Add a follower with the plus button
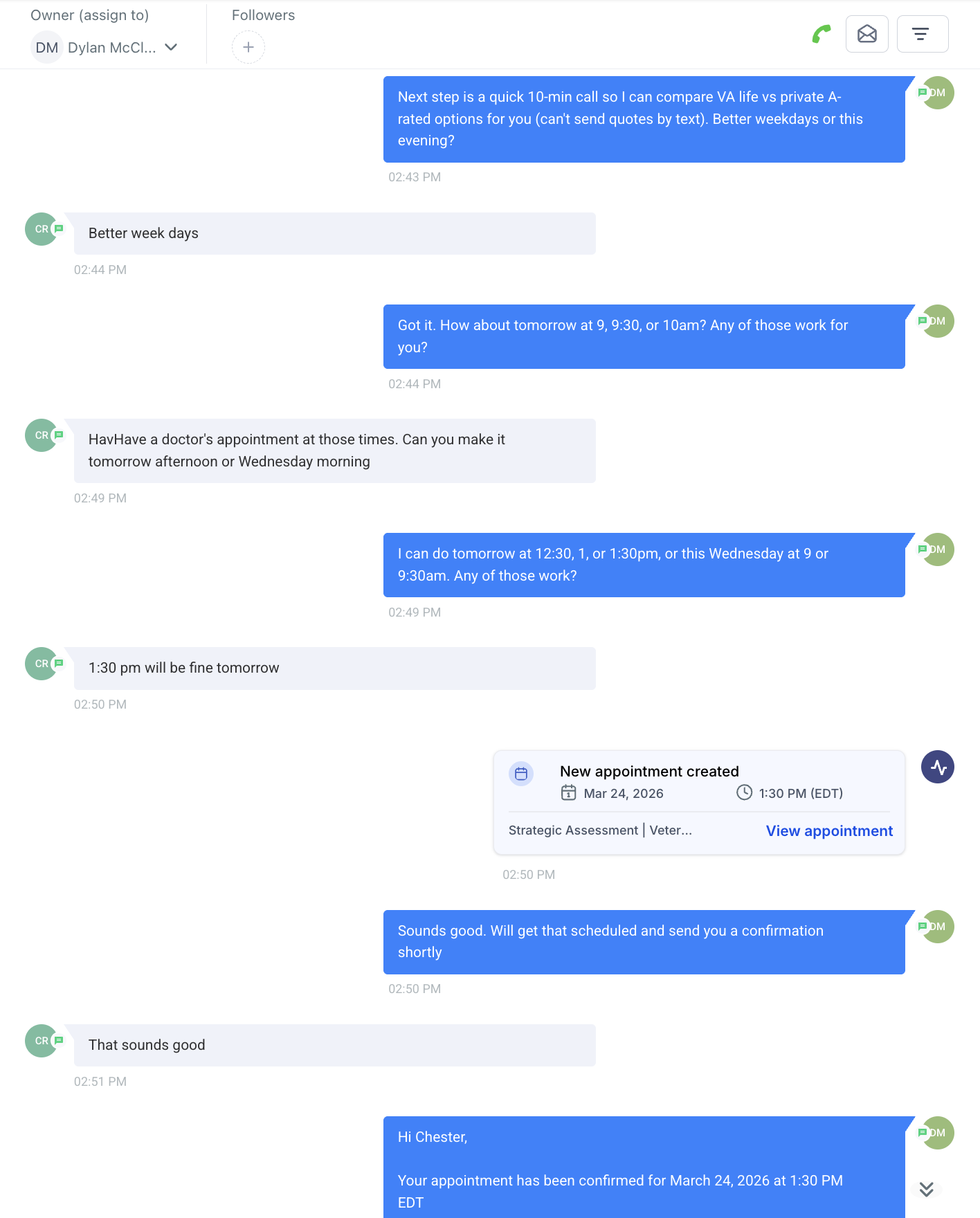This screenshot has height=1218, width=980. tap(248, 47)
